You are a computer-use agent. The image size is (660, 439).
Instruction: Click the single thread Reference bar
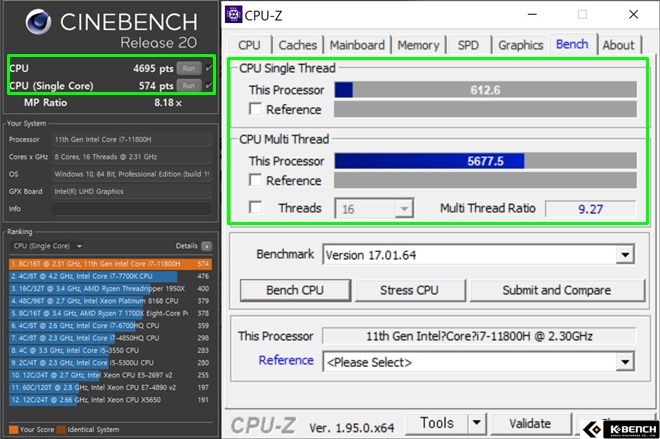[485, 109]
